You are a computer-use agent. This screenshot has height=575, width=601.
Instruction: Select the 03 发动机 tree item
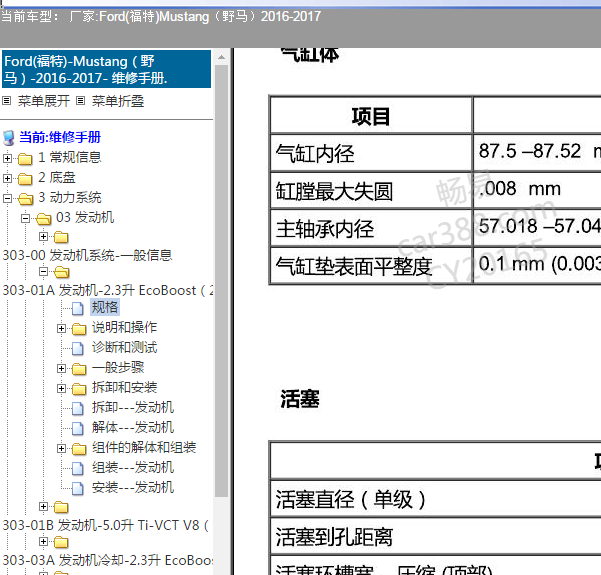click(x=85, y=217)
